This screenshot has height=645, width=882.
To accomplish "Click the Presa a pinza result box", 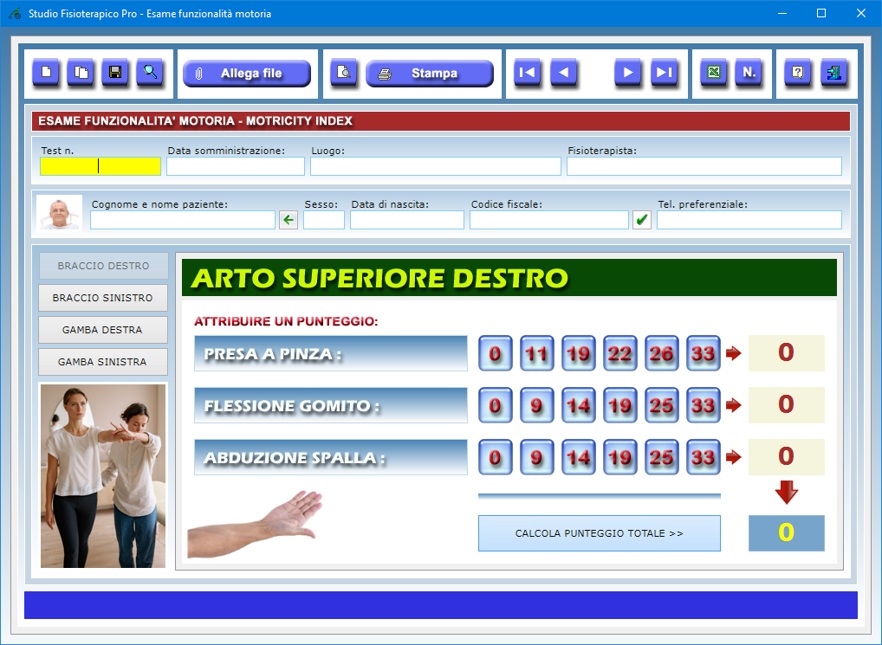I will (786, 353).
